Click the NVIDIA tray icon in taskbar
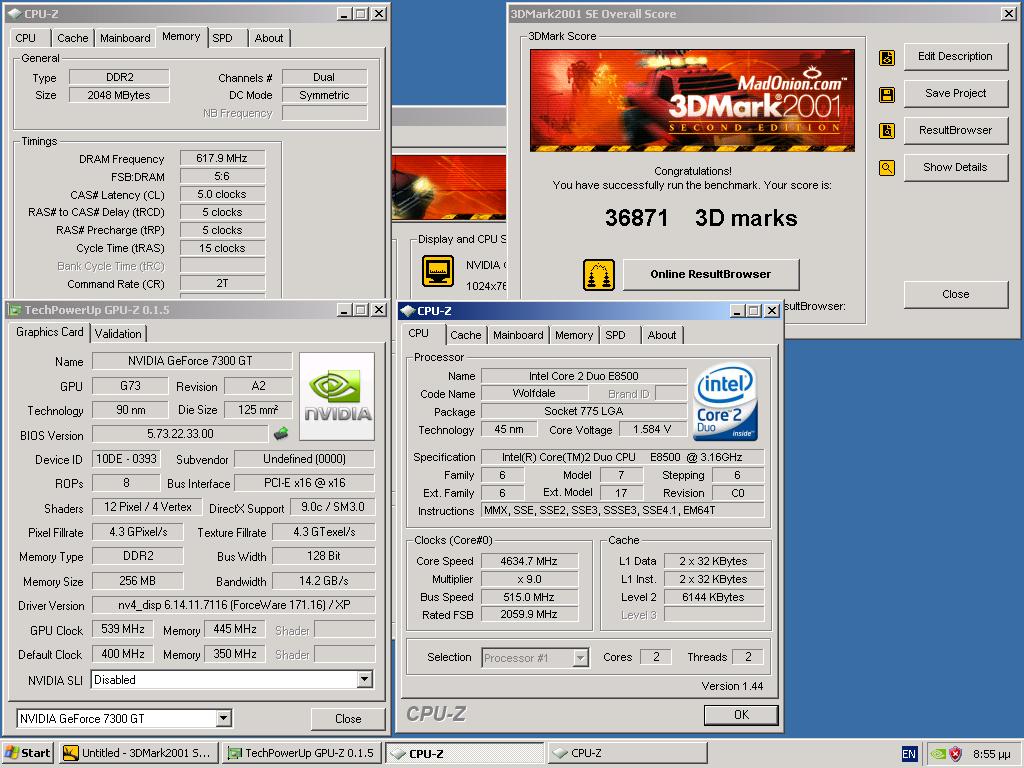The image size is (1024, 768). pyautogui.click(x=938, y=754)
